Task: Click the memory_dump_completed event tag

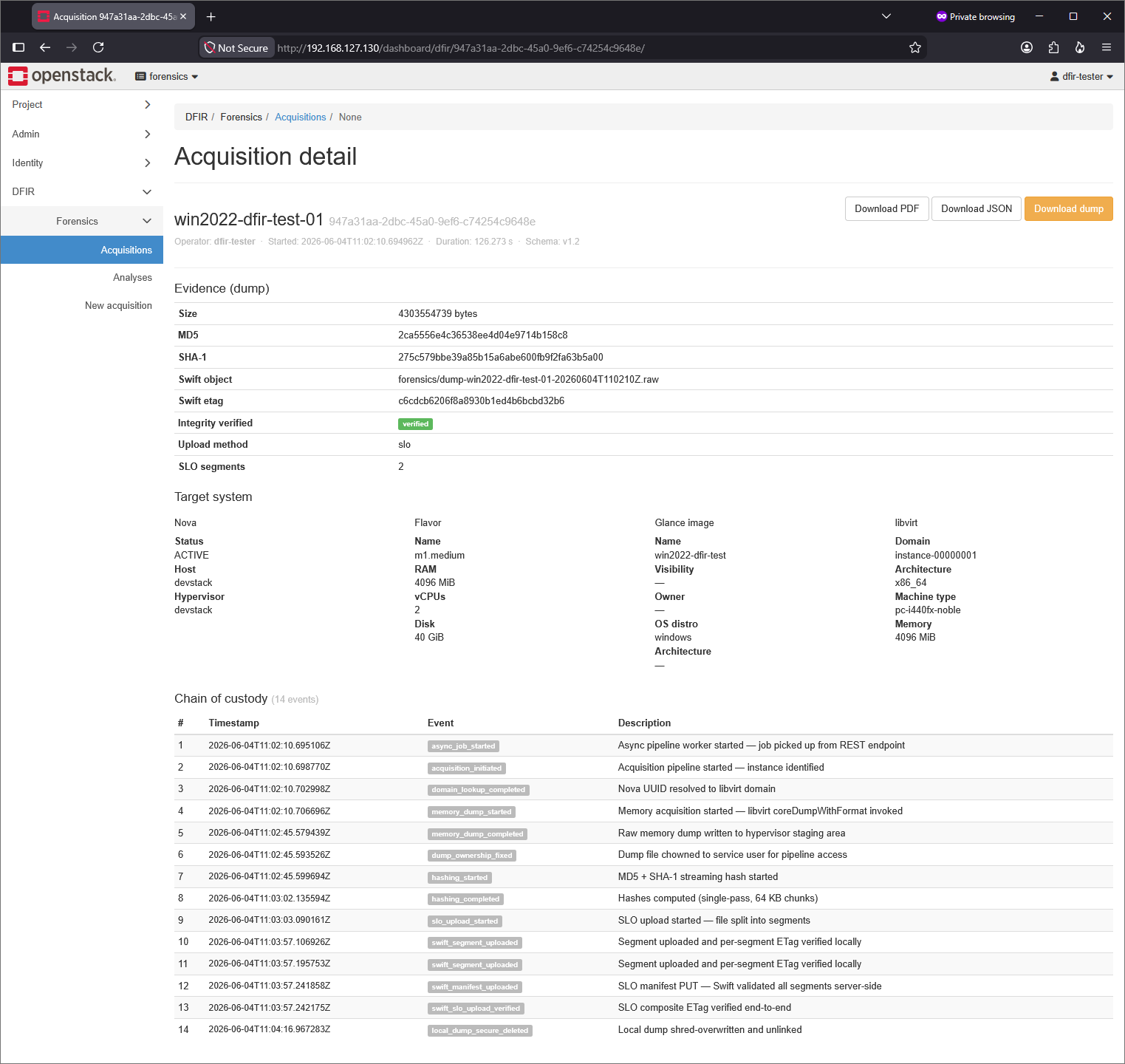Action: coord(477,834)
